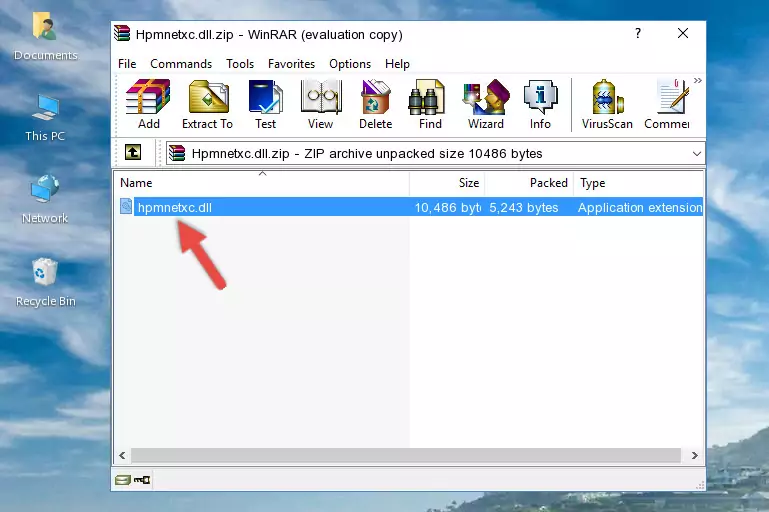Open the Favorites menu
This screenshot has height=512, width=769.
pyautogui.click(x=291, y=64)
